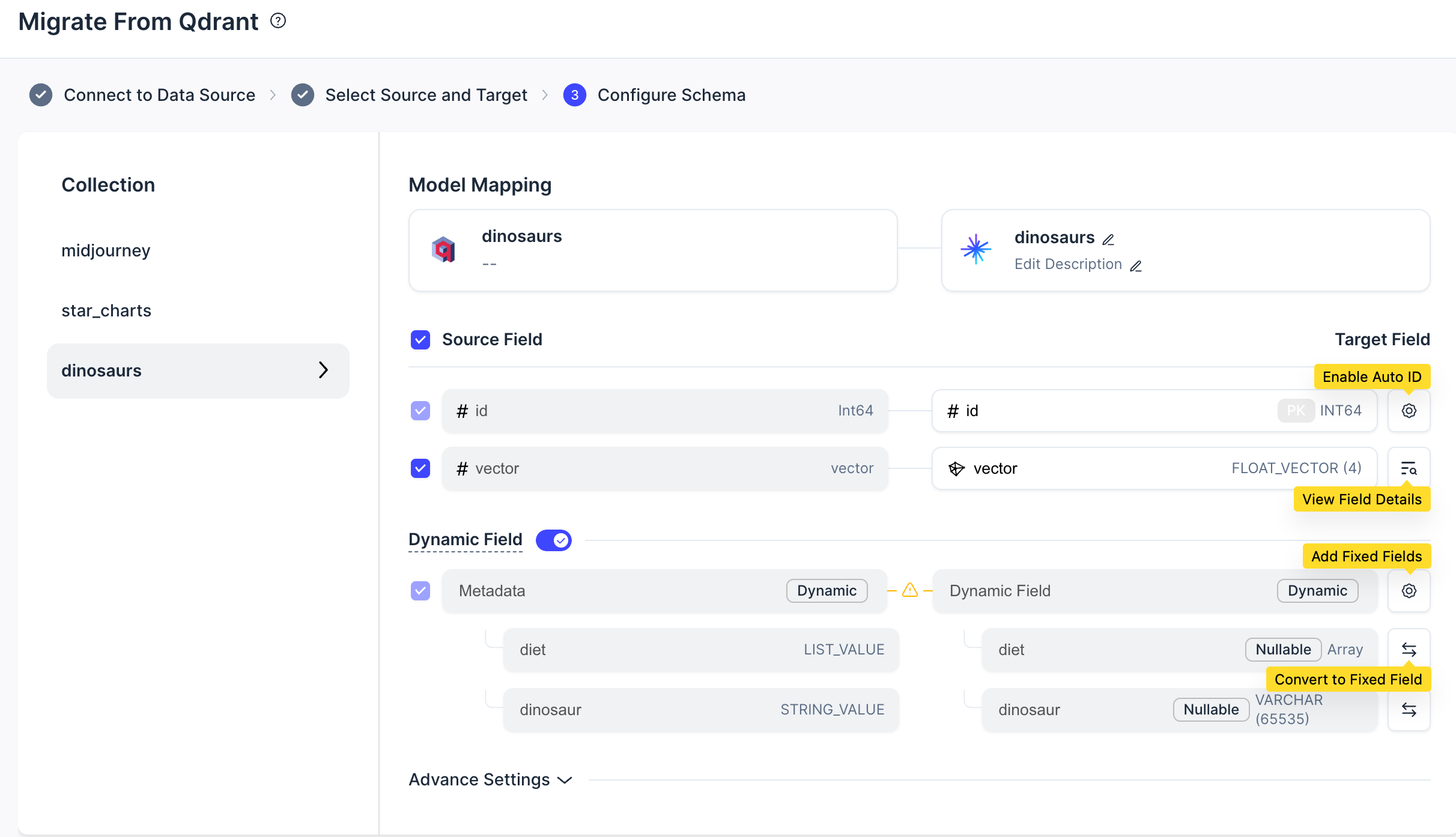Click the VARCHAR (65535) type label

(x=1289, y=710)
